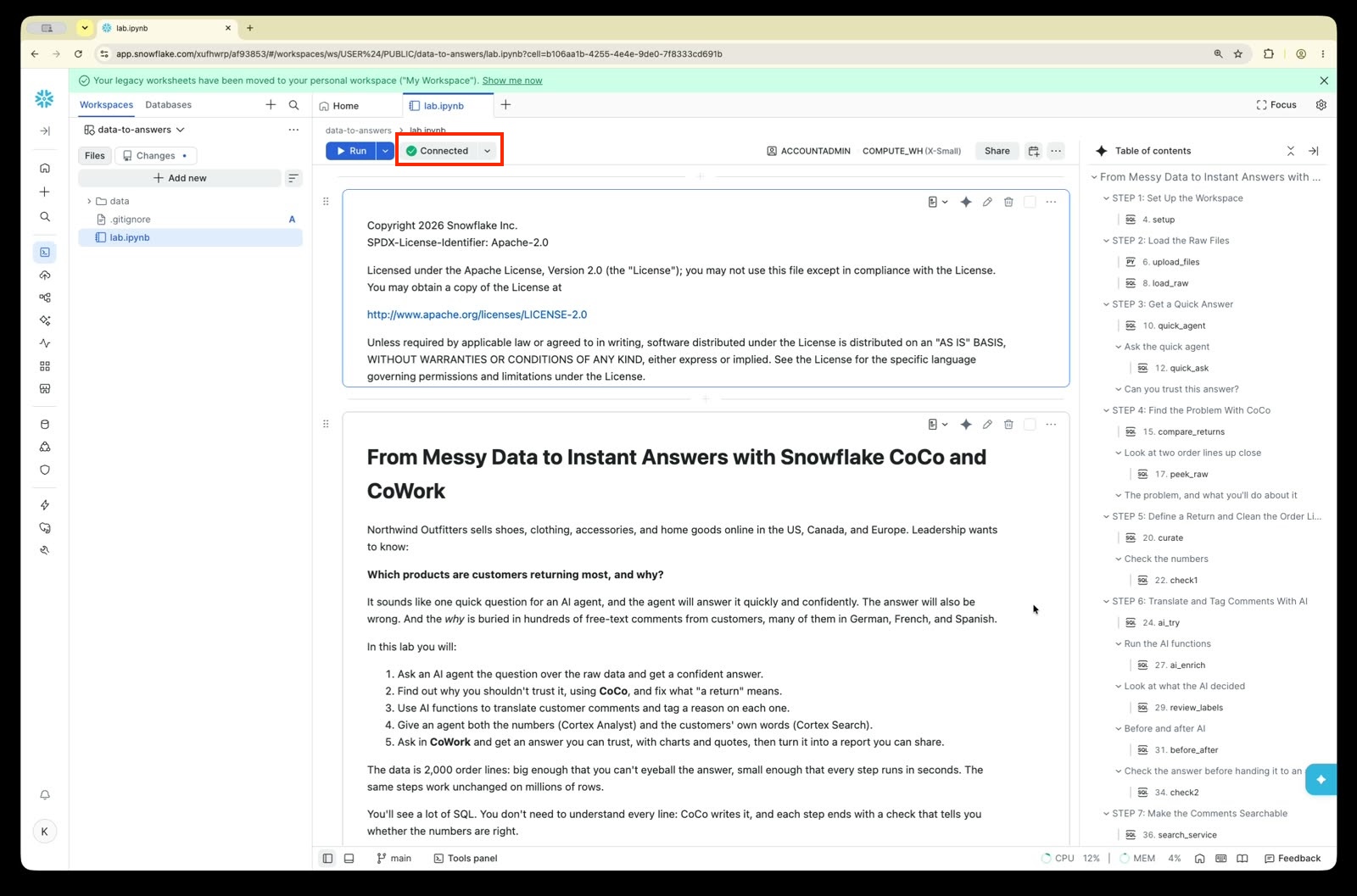The height and width of the screenshot is (896, 1357).
Task: Collapse STEP 3: Get a Quick Answer section
Action: point(1106,304)
